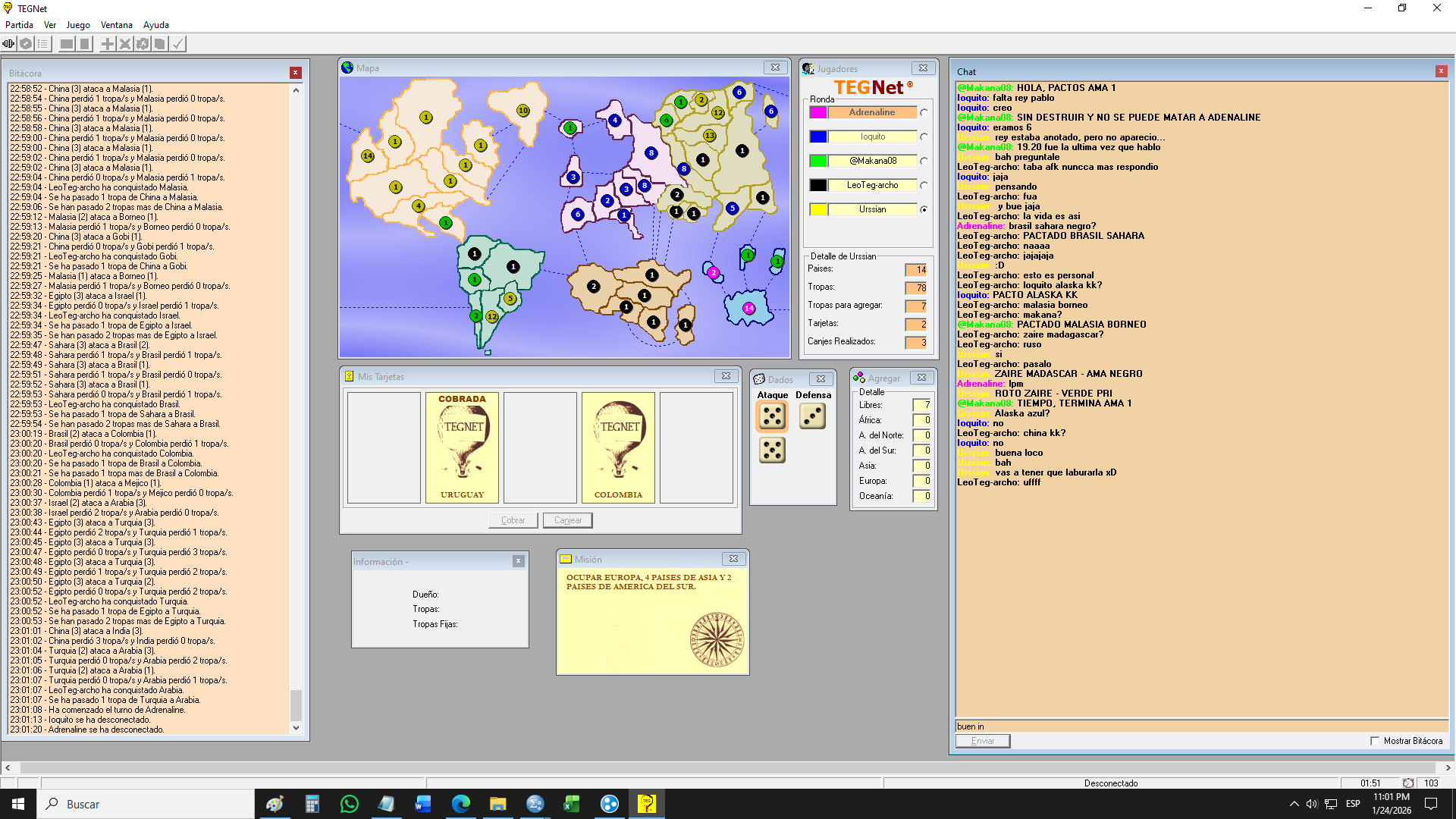Click the checkmark end-turn toolbar icon
1456x819 pixels.
pos(177,44)
